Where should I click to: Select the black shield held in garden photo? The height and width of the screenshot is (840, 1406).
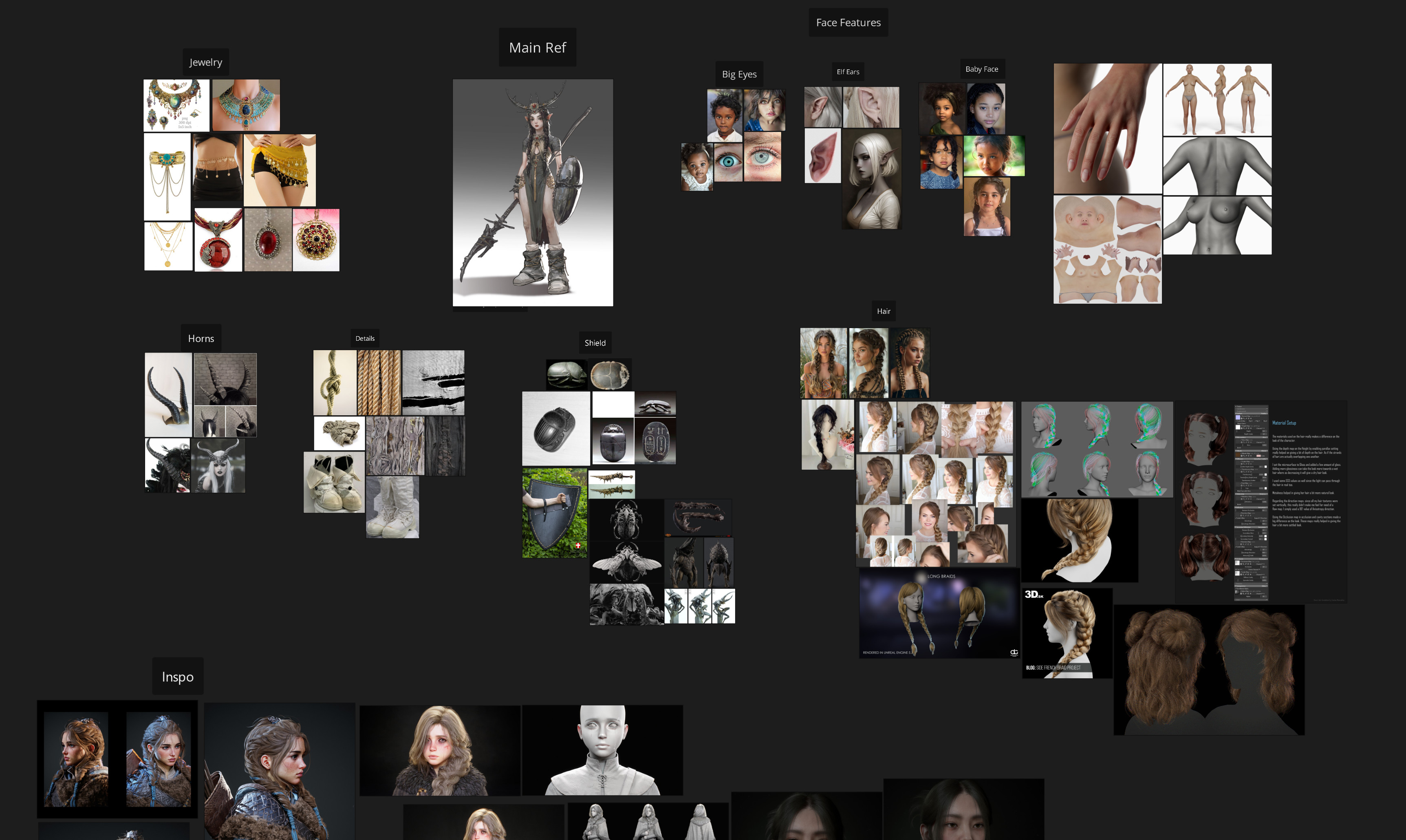point(554,513)
